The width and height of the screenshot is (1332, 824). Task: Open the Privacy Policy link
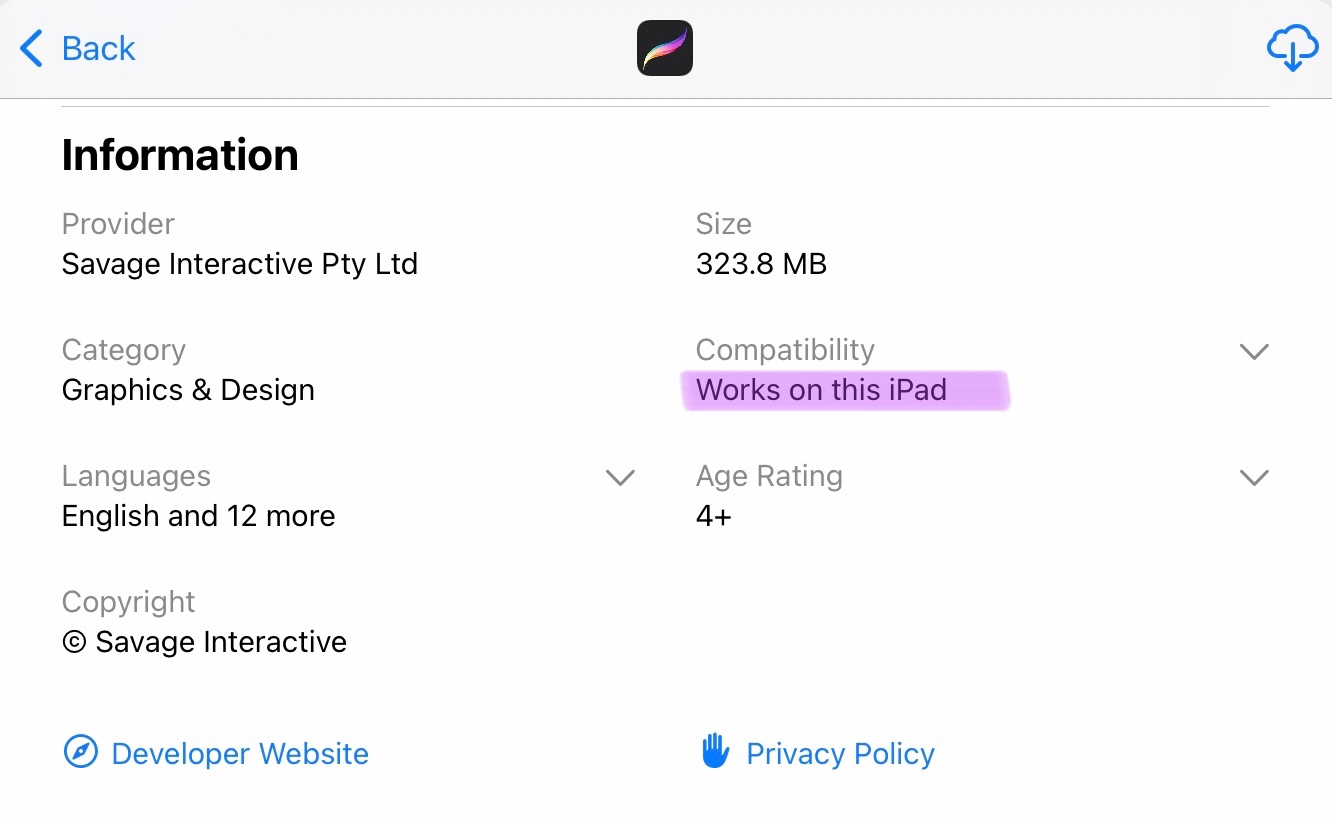[x=840, y=753]
